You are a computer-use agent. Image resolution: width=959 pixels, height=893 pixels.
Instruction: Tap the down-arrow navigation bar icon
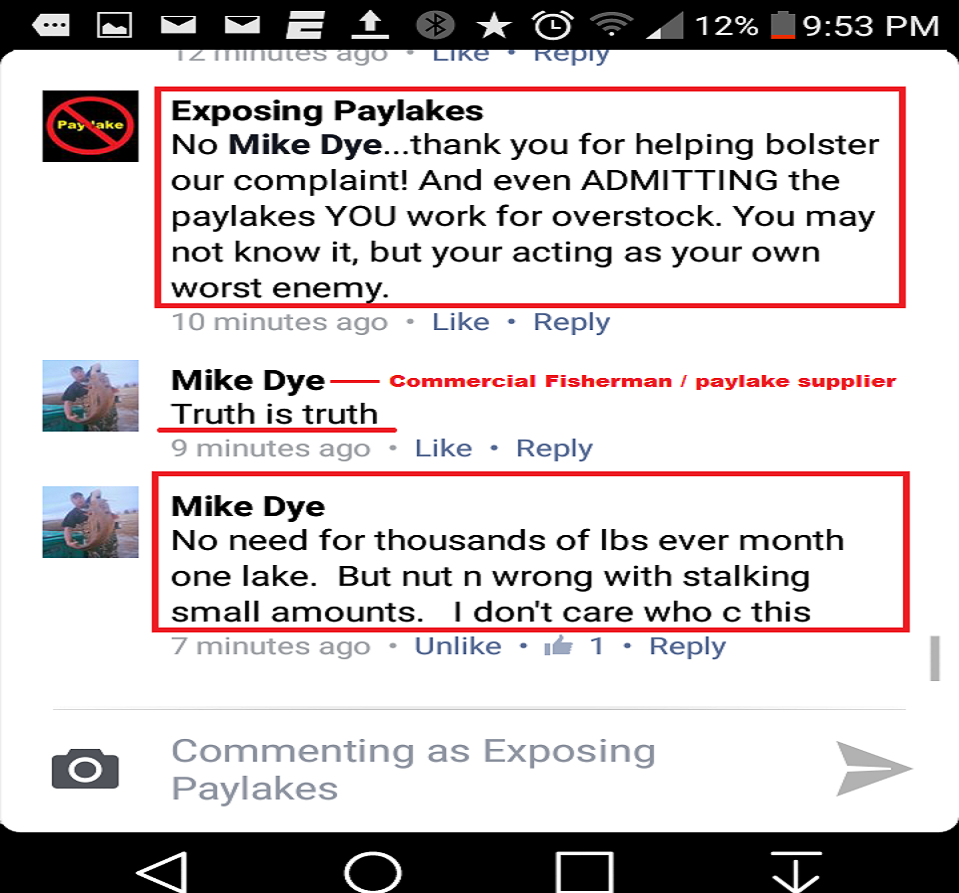coord(796,872)
